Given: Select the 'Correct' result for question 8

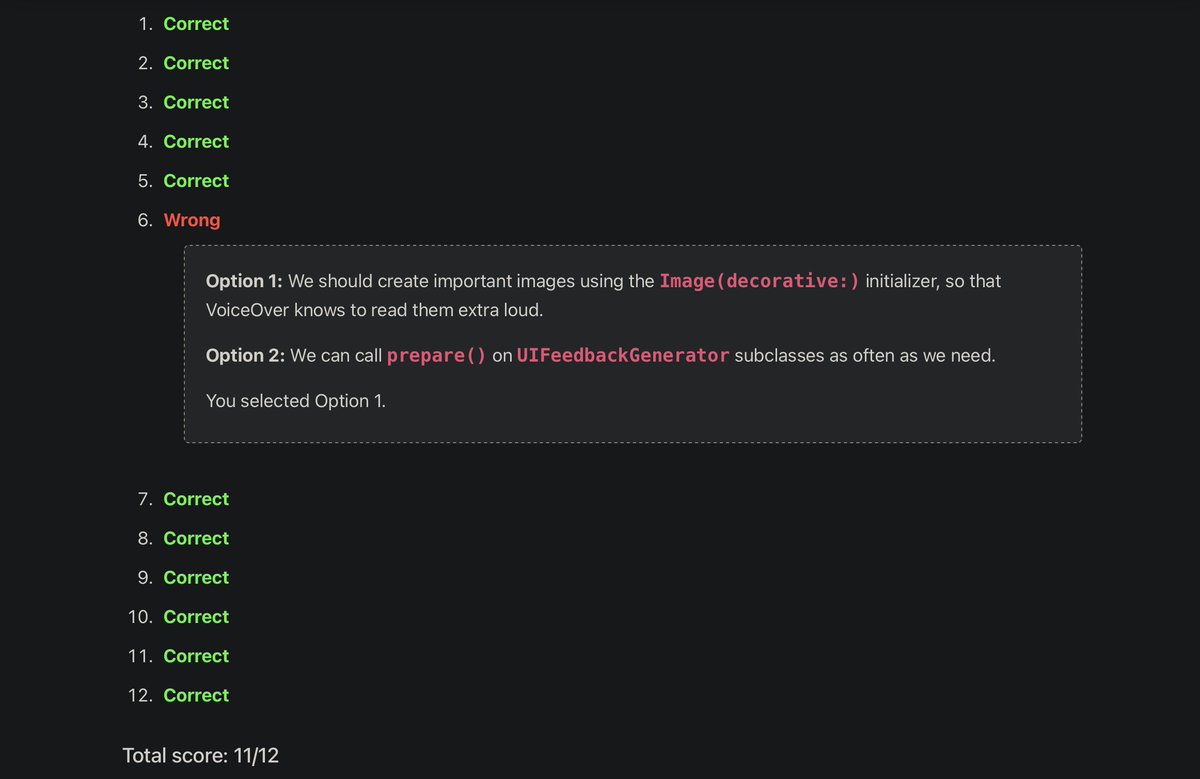Looking at the screenshot, I should tap(196, 538).
